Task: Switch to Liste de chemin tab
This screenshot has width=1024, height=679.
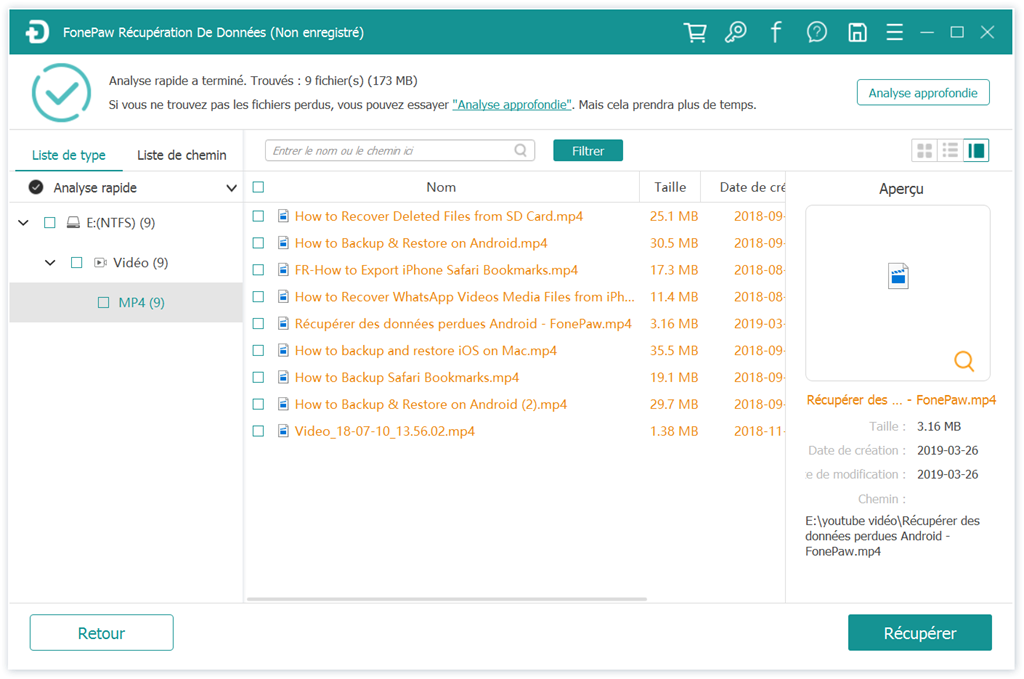Action: [182, 155]
